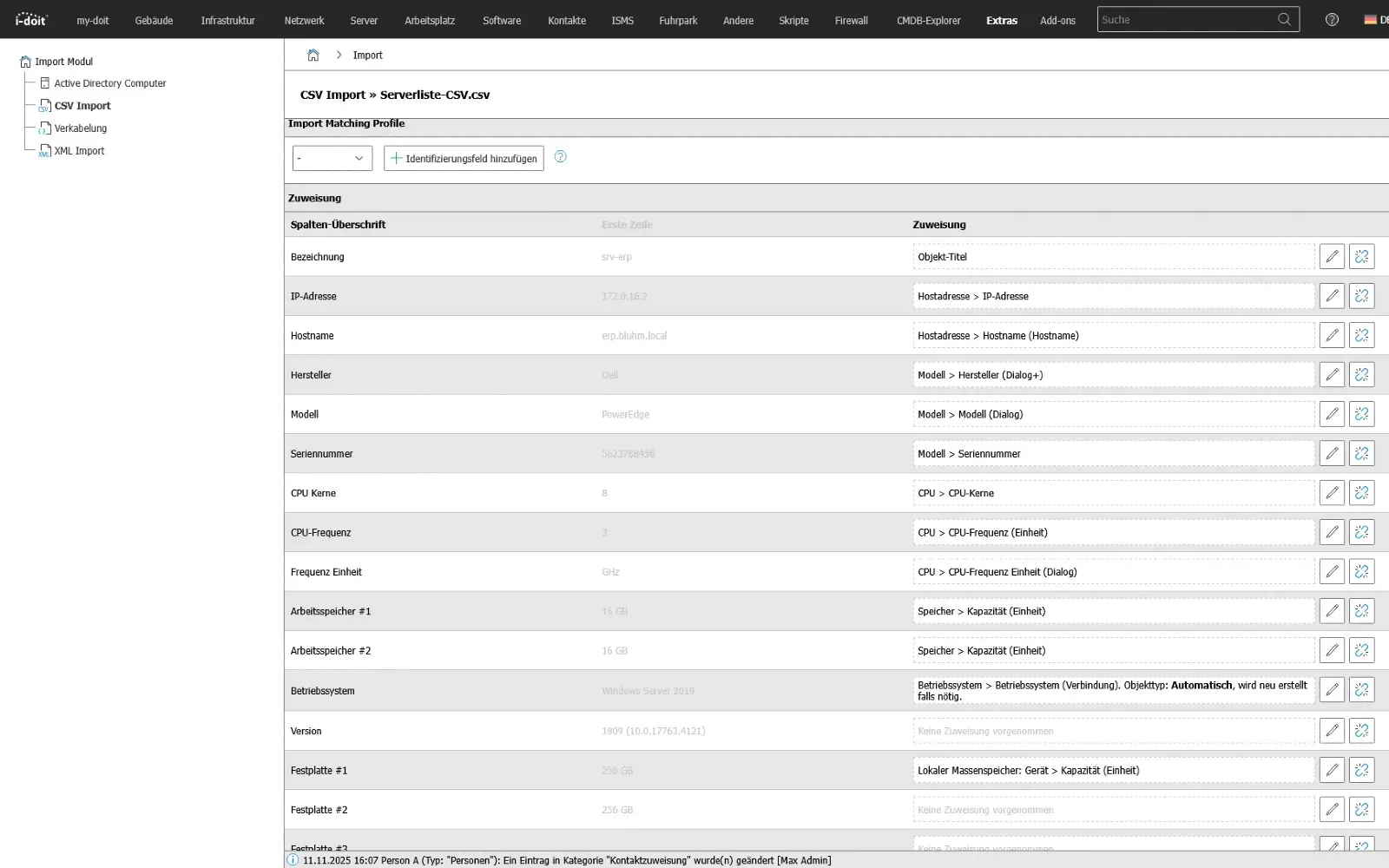
Task: Click the search magnifier icon
Action: click(1284, 18)
